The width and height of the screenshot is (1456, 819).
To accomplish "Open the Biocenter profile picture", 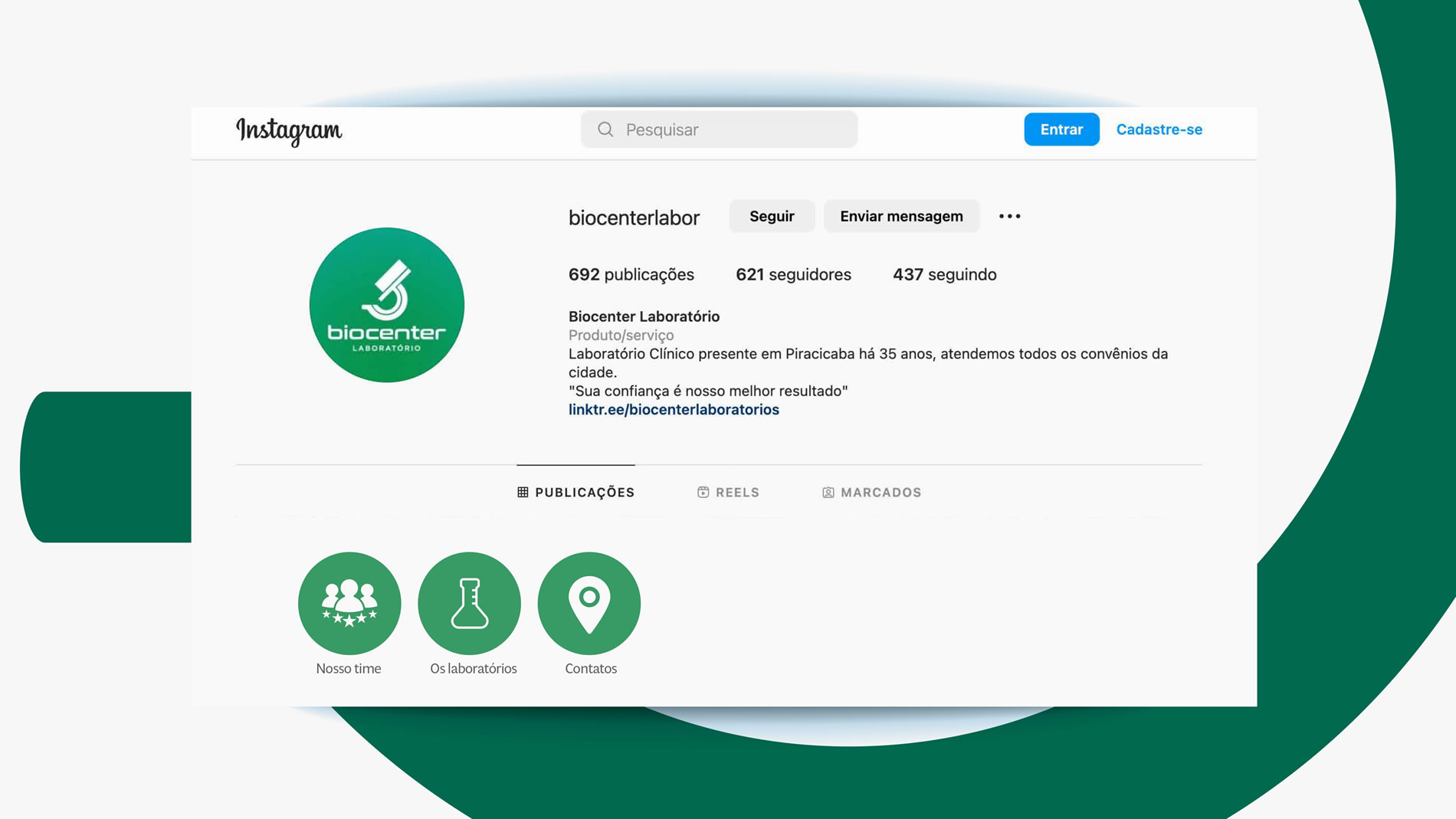I will (x=387, y=305).
